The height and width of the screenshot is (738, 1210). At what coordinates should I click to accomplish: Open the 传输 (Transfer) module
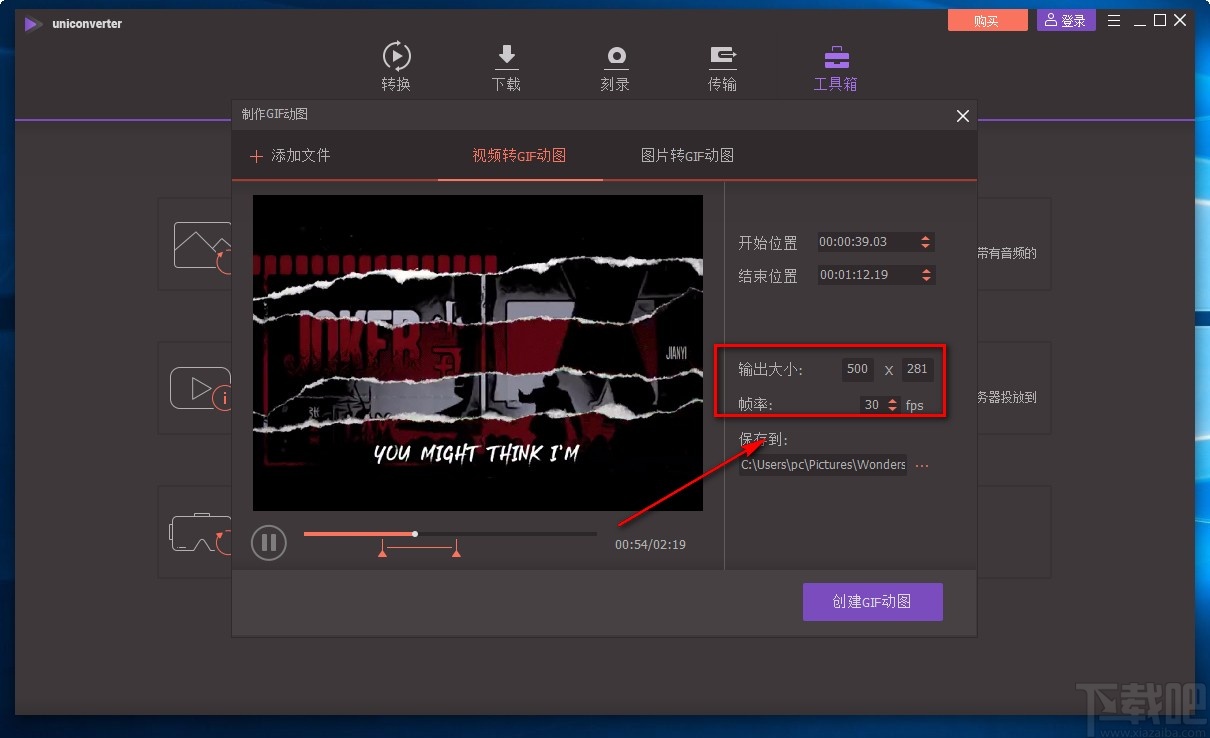click(x=722, y=65)
